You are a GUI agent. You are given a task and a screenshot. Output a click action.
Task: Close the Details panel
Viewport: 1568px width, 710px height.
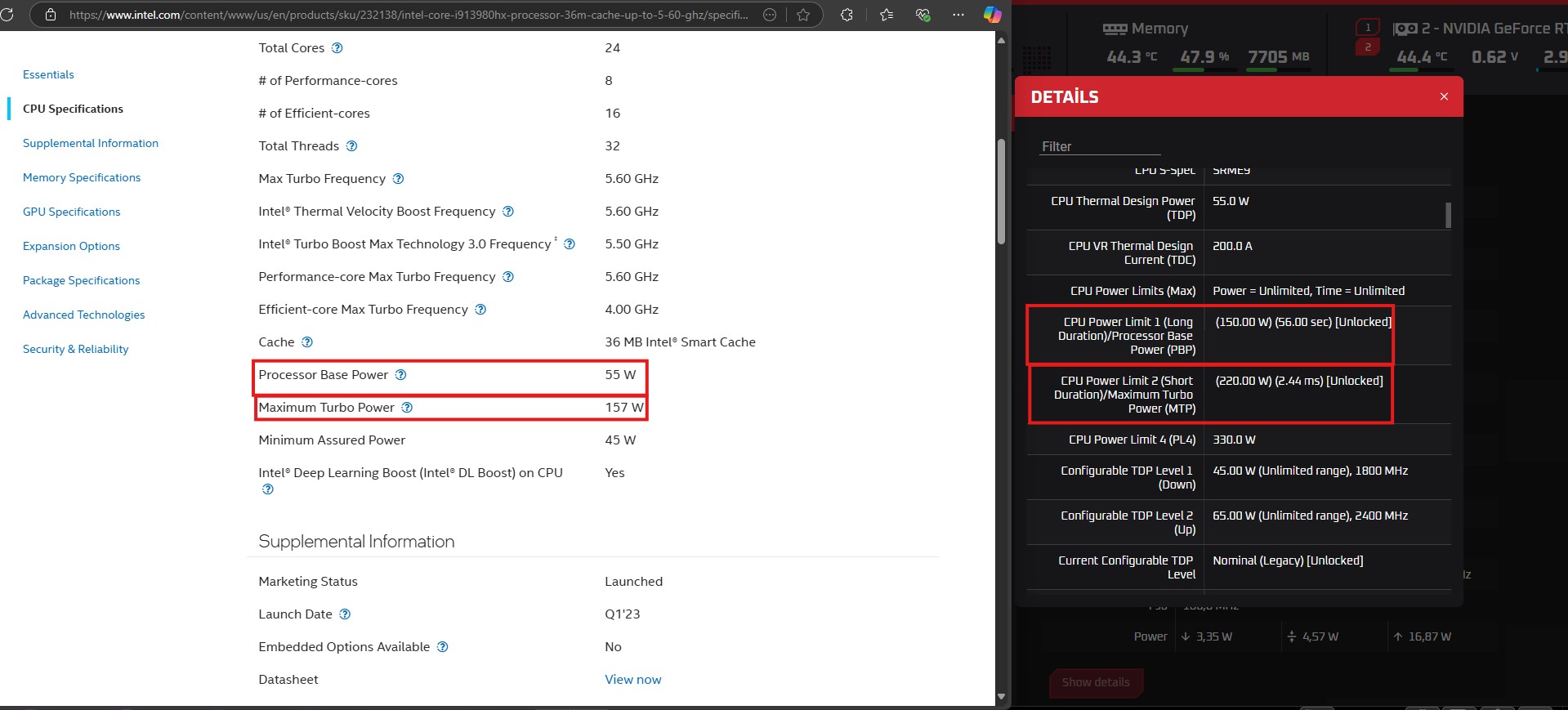(1444, 96)
